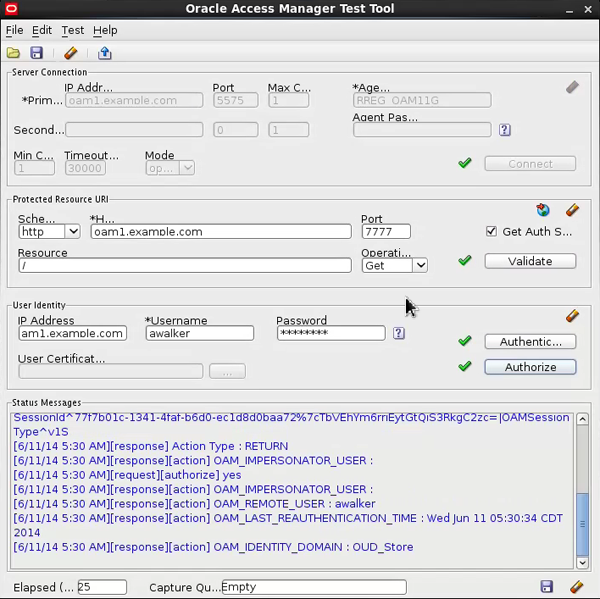This screenshot has height=599, width=600.
Task: Click the Resource path input field
Action: point(185,265)
